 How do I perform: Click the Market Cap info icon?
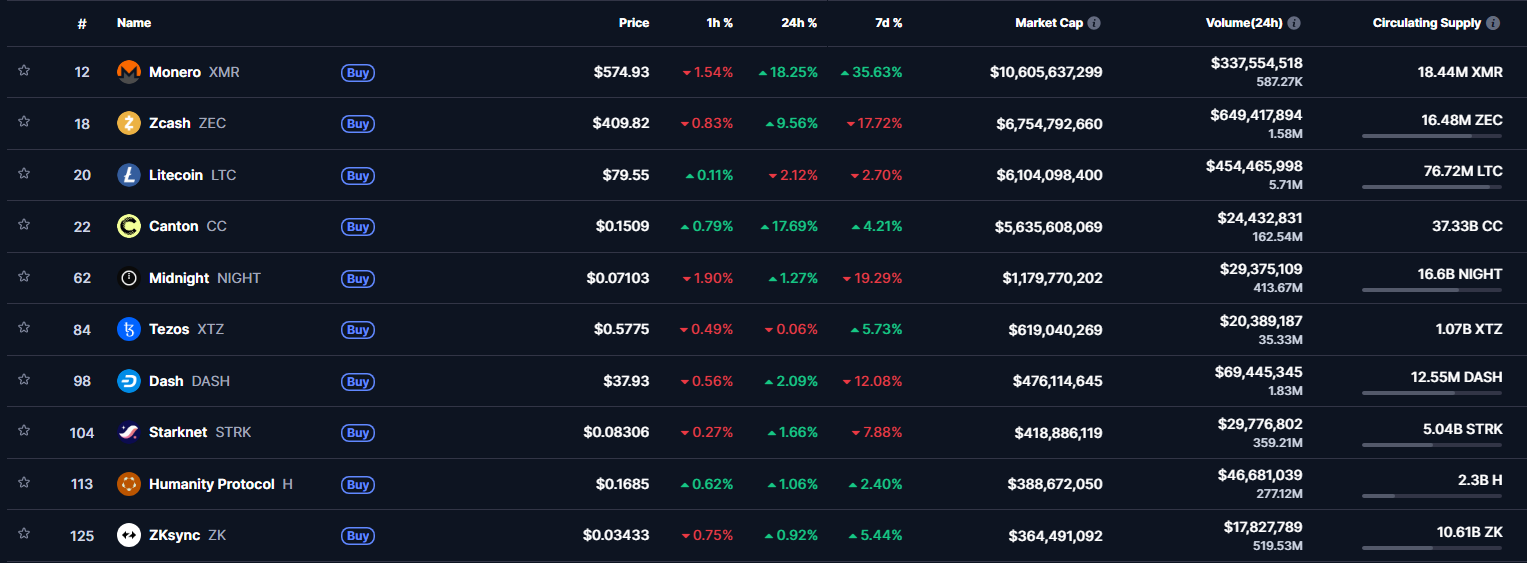pyautogui.click(x=1094, y=23)
